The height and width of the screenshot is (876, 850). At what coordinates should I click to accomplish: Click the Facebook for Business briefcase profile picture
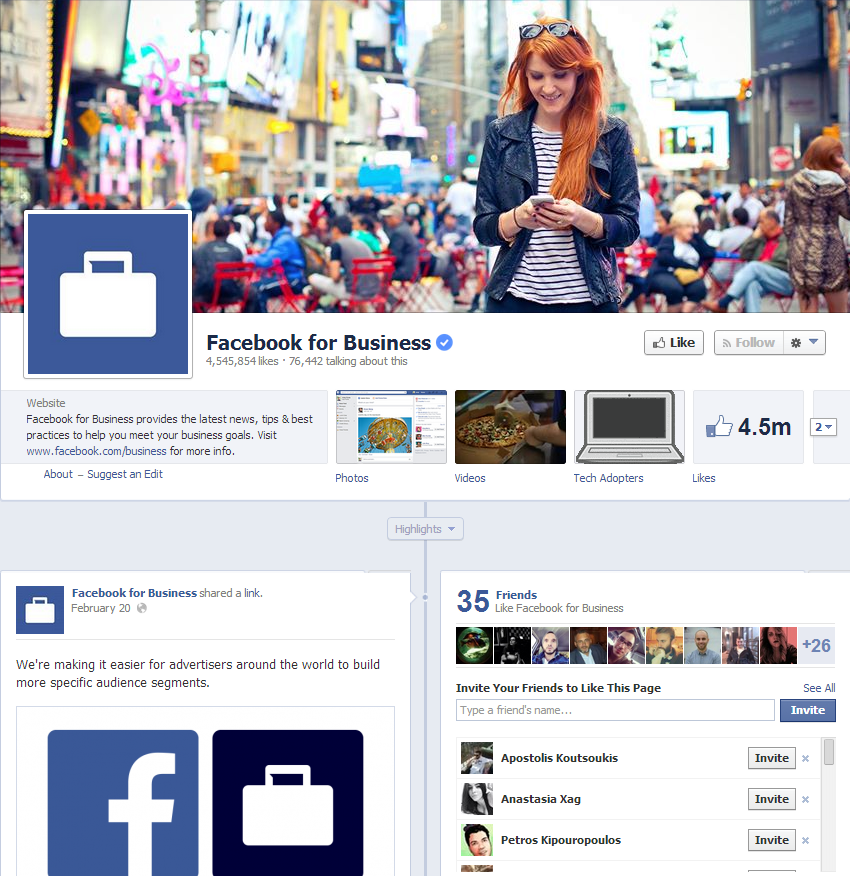click(108, 294)
